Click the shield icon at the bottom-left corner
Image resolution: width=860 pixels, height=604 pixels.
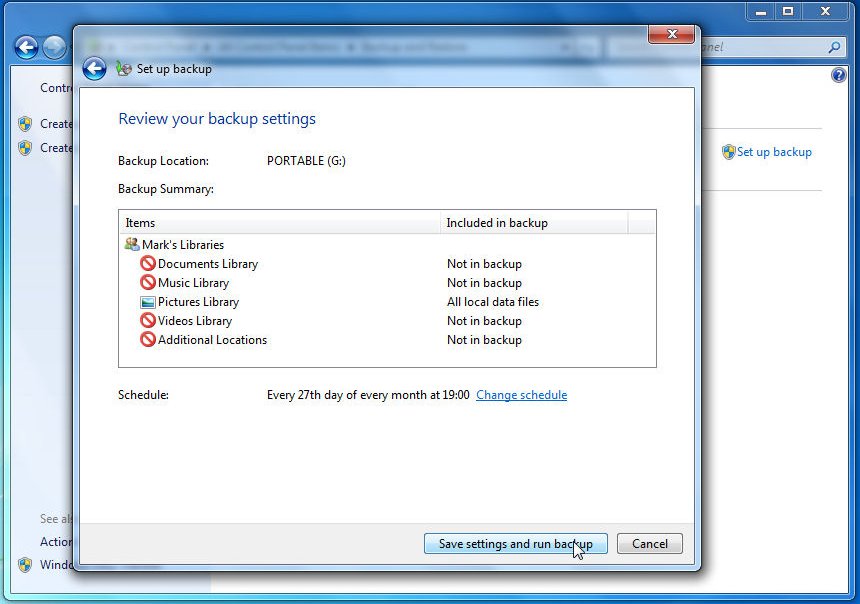coord(25,565)
